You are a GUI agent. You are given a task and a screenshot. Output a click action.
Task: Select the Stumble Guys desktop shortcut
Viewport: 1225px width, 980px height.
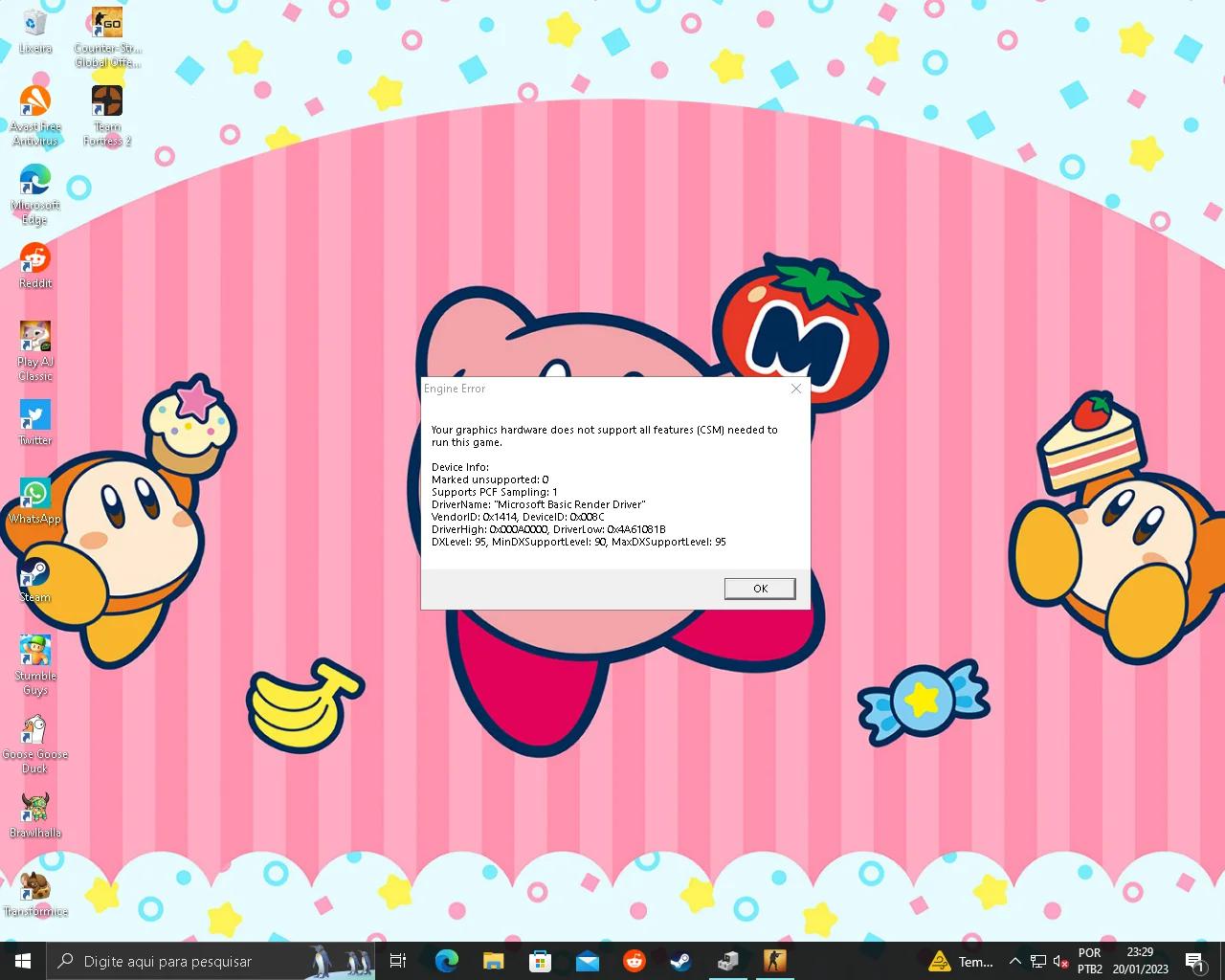(x=35, y=665)
